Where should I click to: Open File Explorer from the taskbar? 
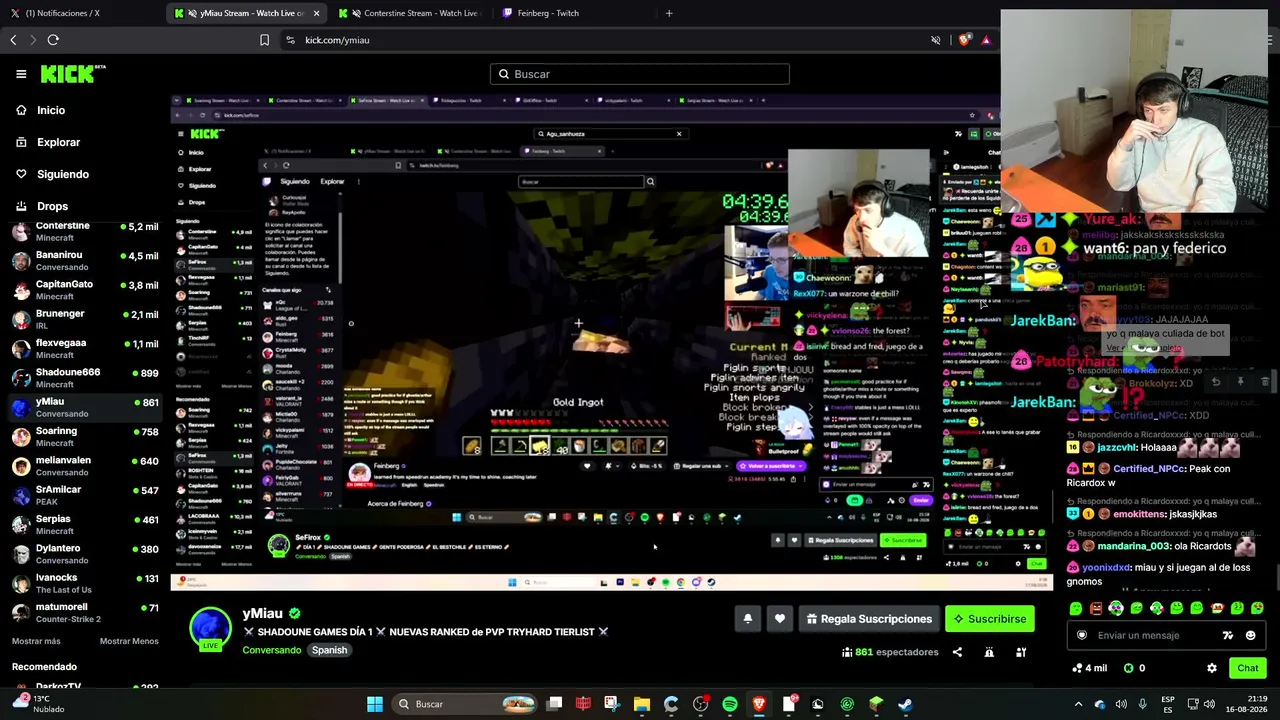pyautogui.click(x=642, y=704)
